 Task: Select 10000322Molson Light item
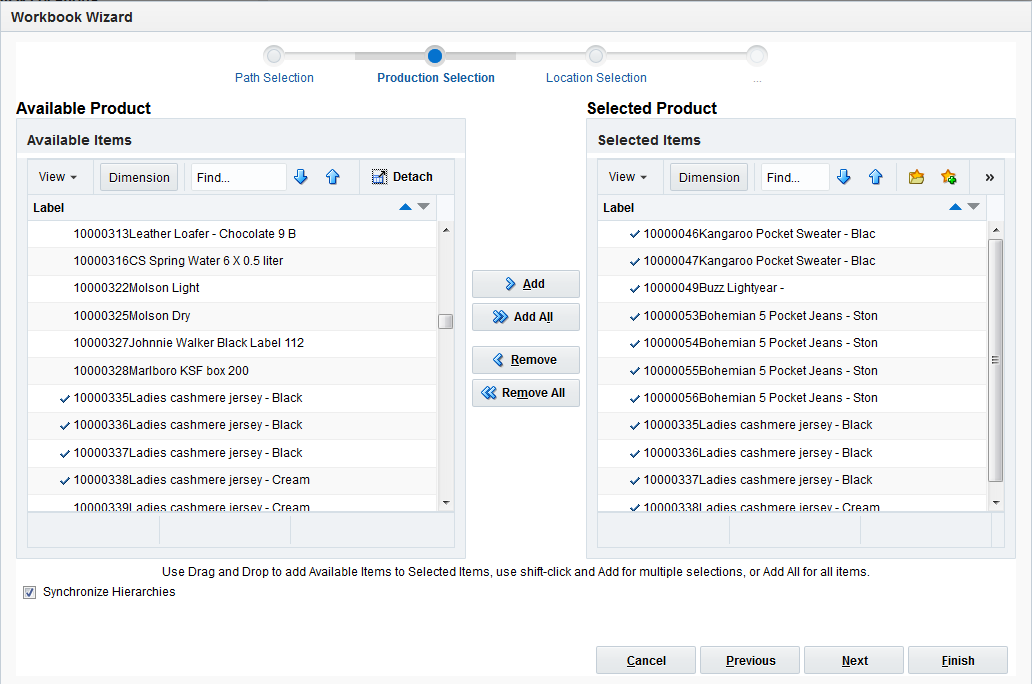(232, 288)
